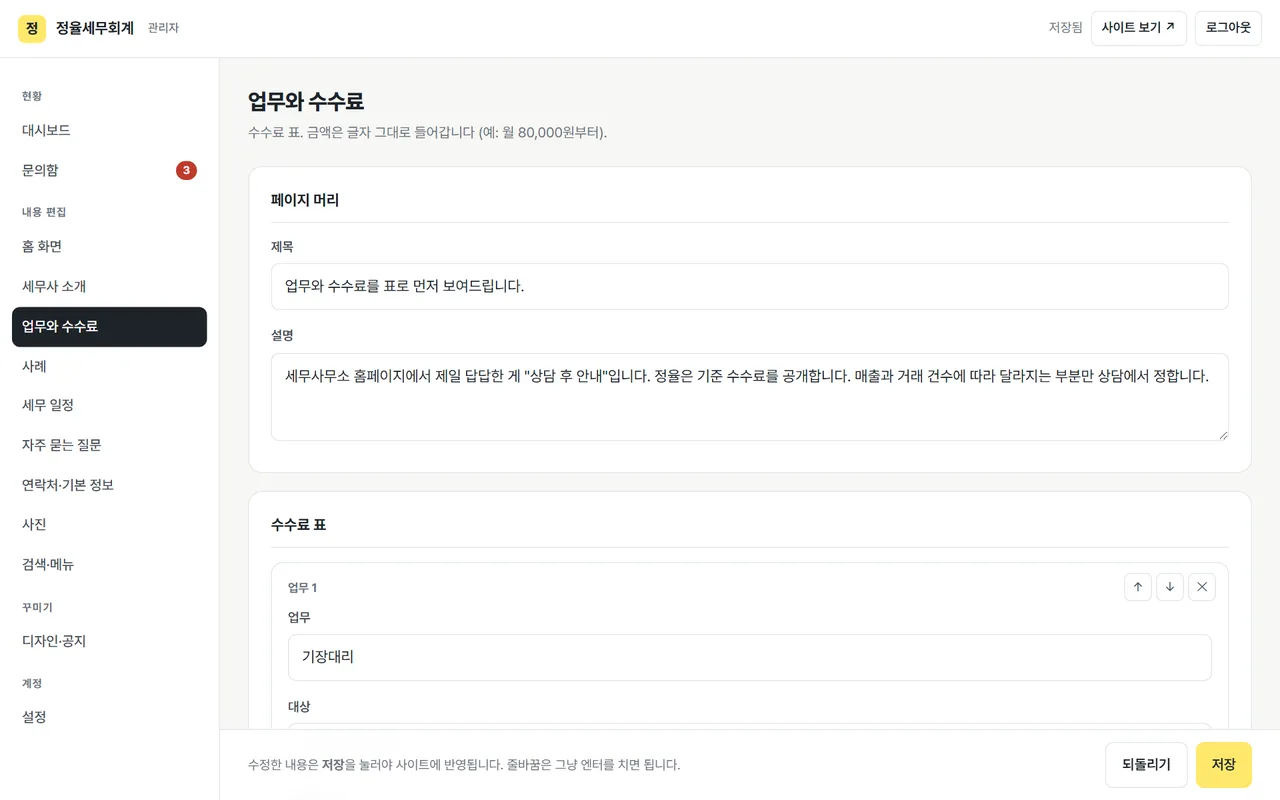Move 업무 1 up with arrow icon

(1138, 587)
